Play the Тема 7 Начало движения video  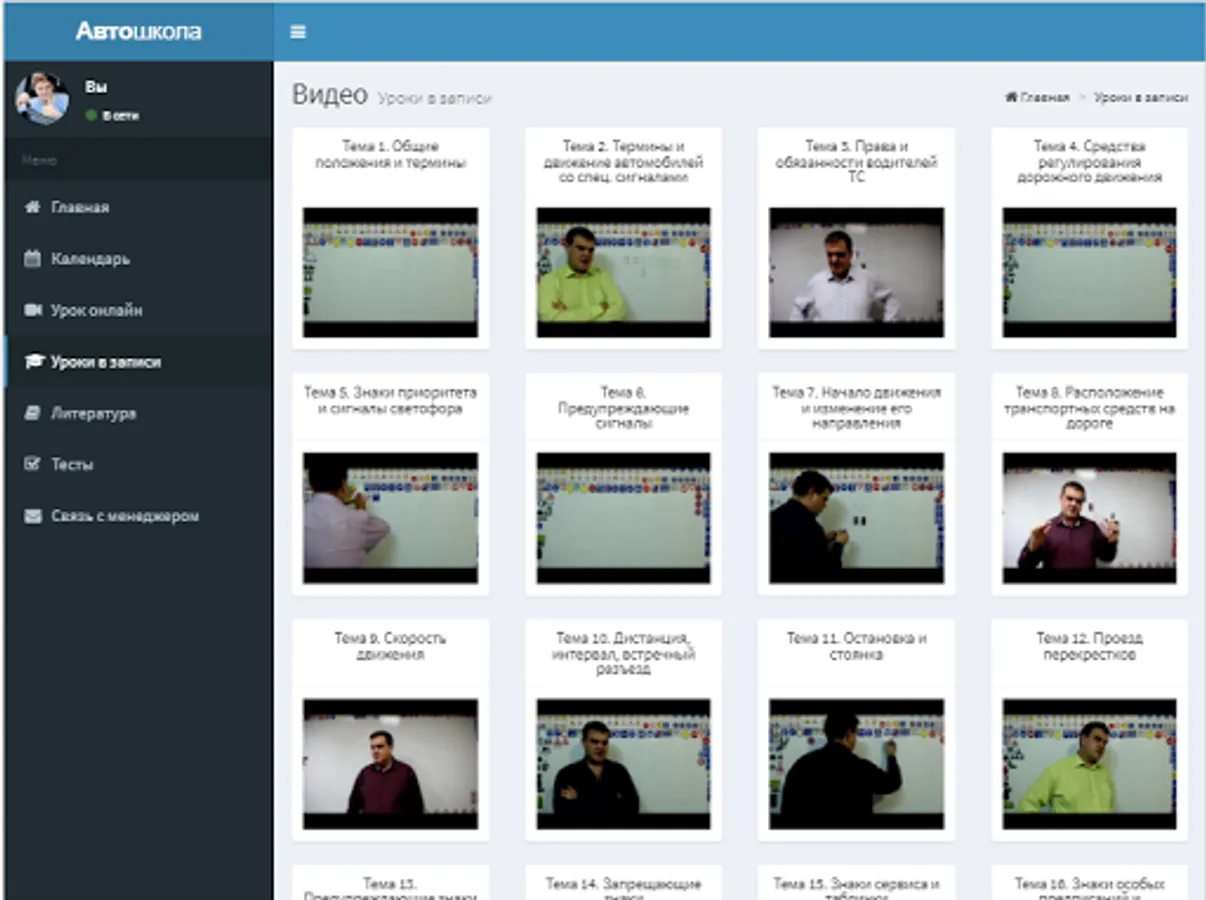pyautogui.click(x=856, y=518)
